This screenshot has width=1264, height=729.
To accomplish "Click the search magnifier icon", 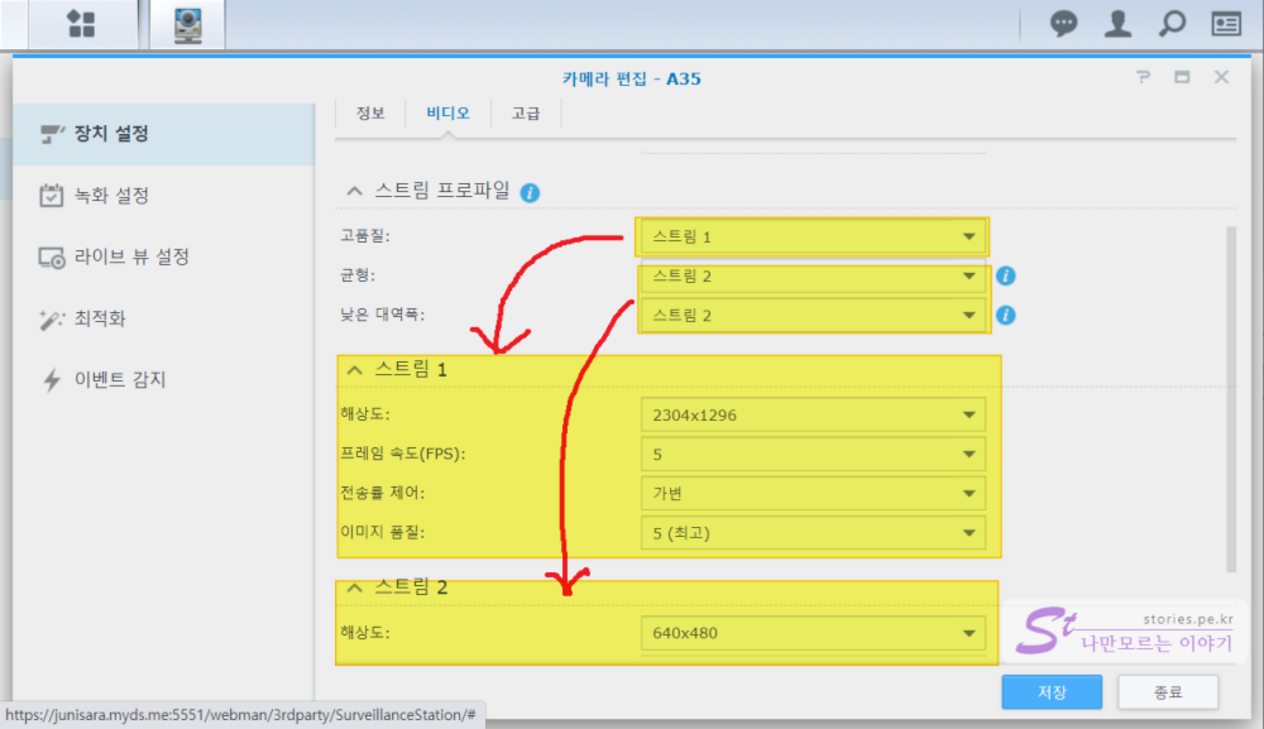I will (x=1171, y=24).
